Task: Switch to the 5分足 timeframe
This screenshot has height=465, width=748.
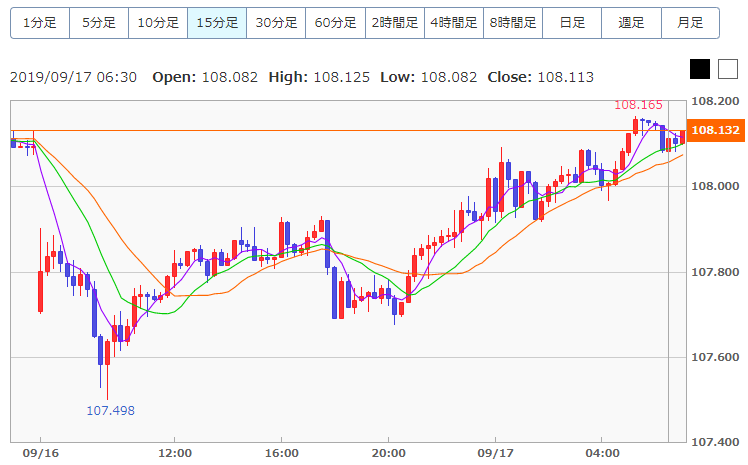Action: [x=99, y=23]
